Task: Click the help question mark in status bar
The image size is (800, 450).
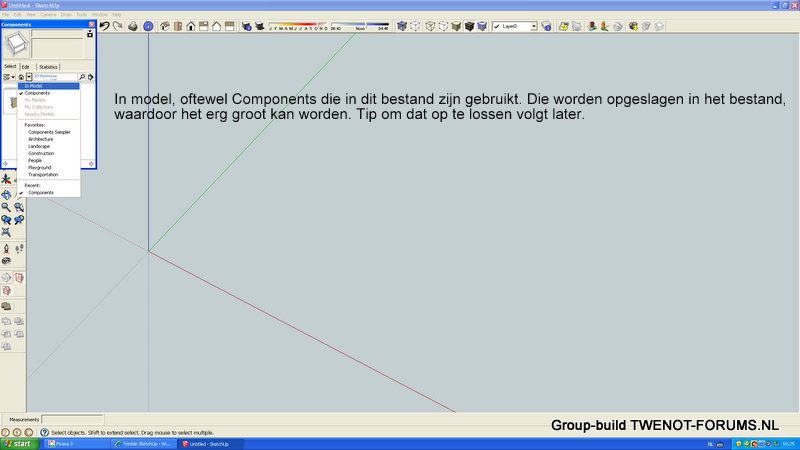Action: 44,432
